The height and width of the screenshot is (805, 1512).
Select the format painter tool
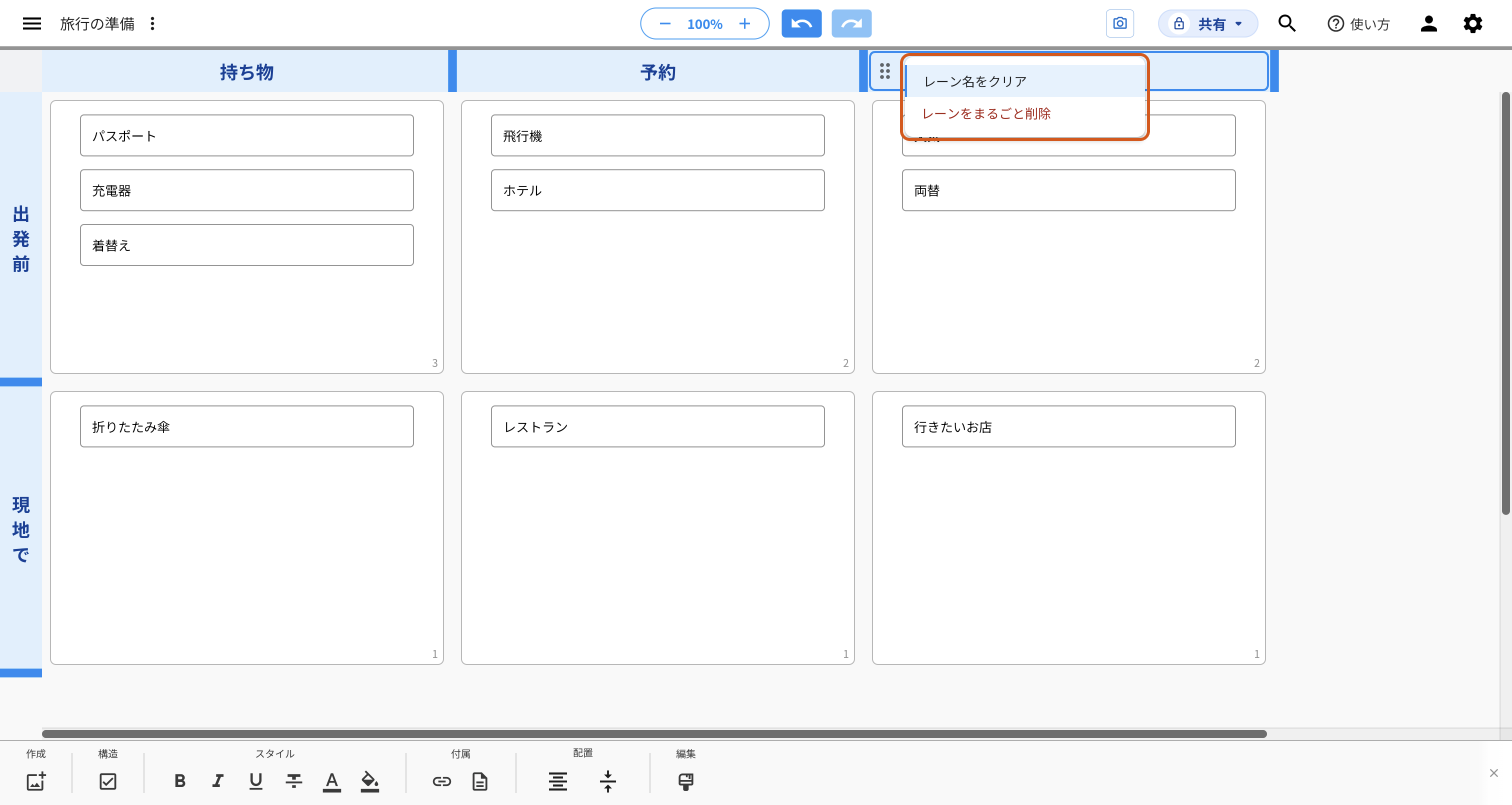pyautogui.click(x=686, y=781)
